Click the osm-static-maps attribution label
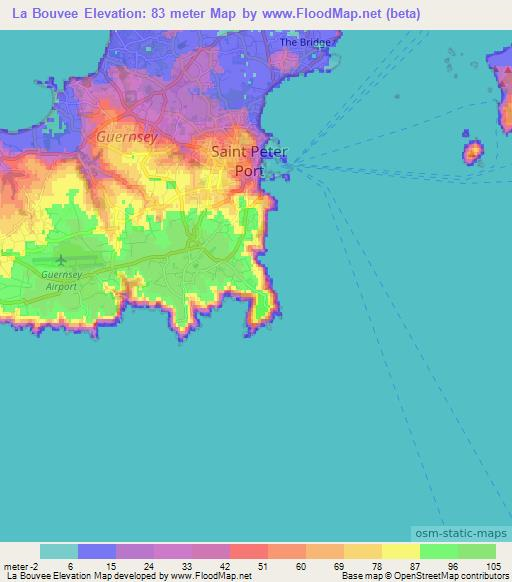The image size is (512, 582). click(461, 533)
